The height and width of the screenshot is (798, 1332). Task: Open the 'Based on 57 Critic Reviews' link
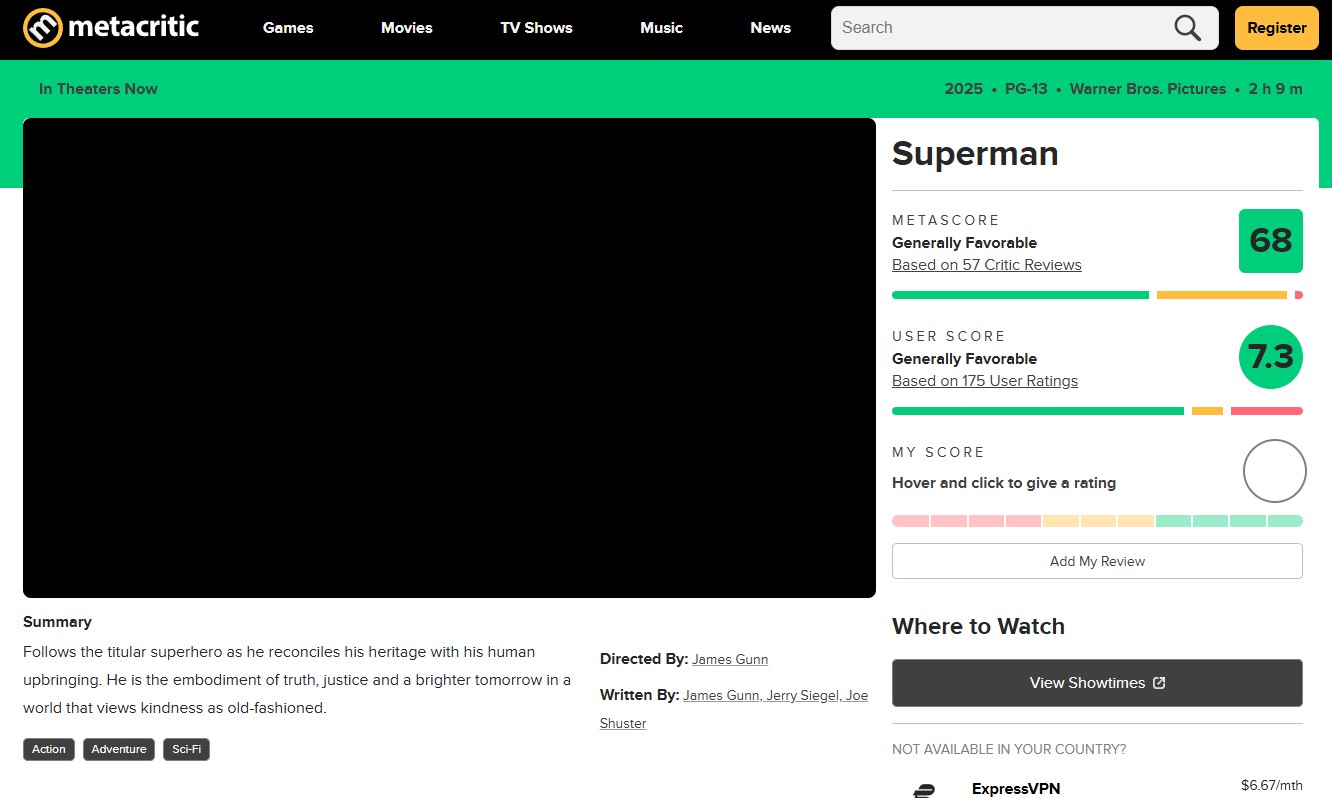click(x=987, y=265)
